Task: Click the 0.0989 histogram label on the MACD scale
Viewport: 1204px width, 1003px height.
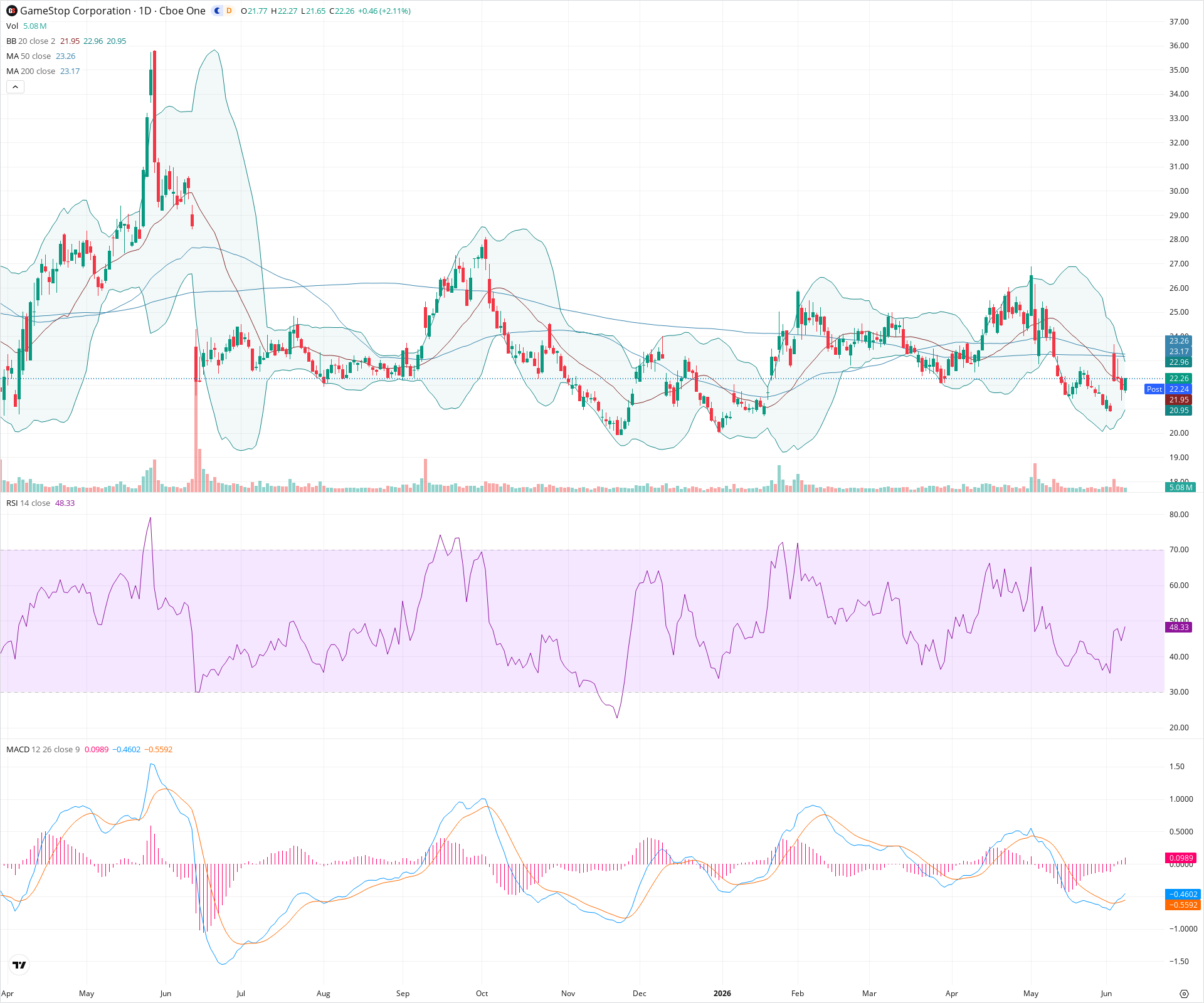Action: [1181, 858]
